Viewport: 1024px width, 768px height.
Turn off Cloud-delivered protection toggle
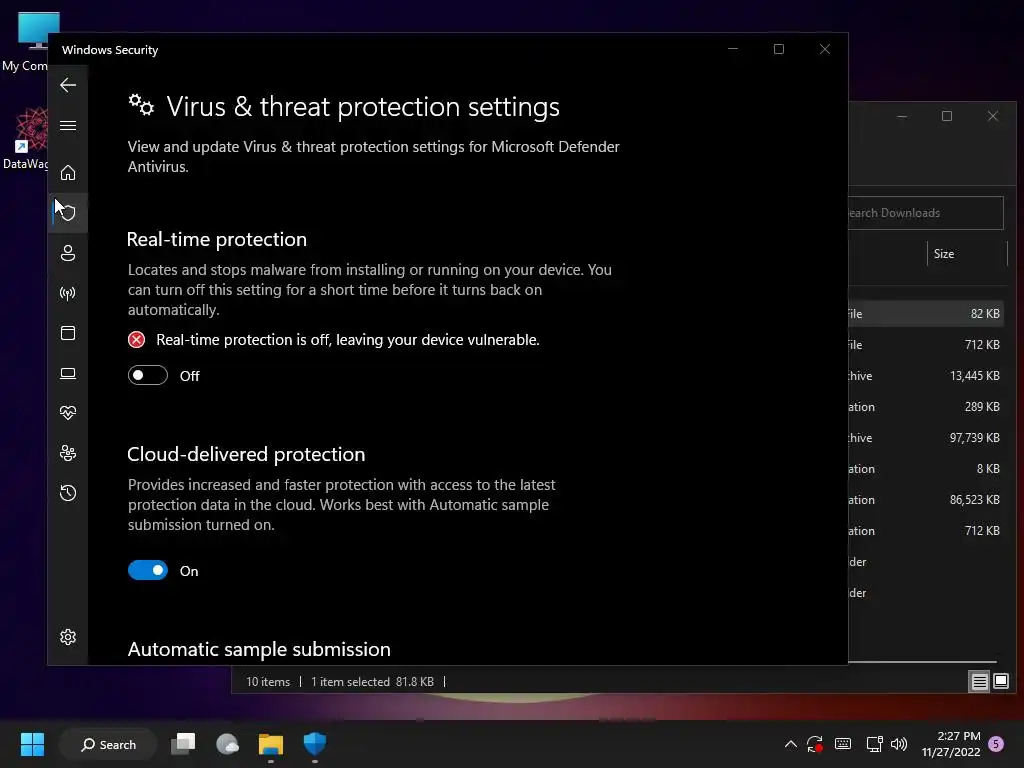point(148,570)
